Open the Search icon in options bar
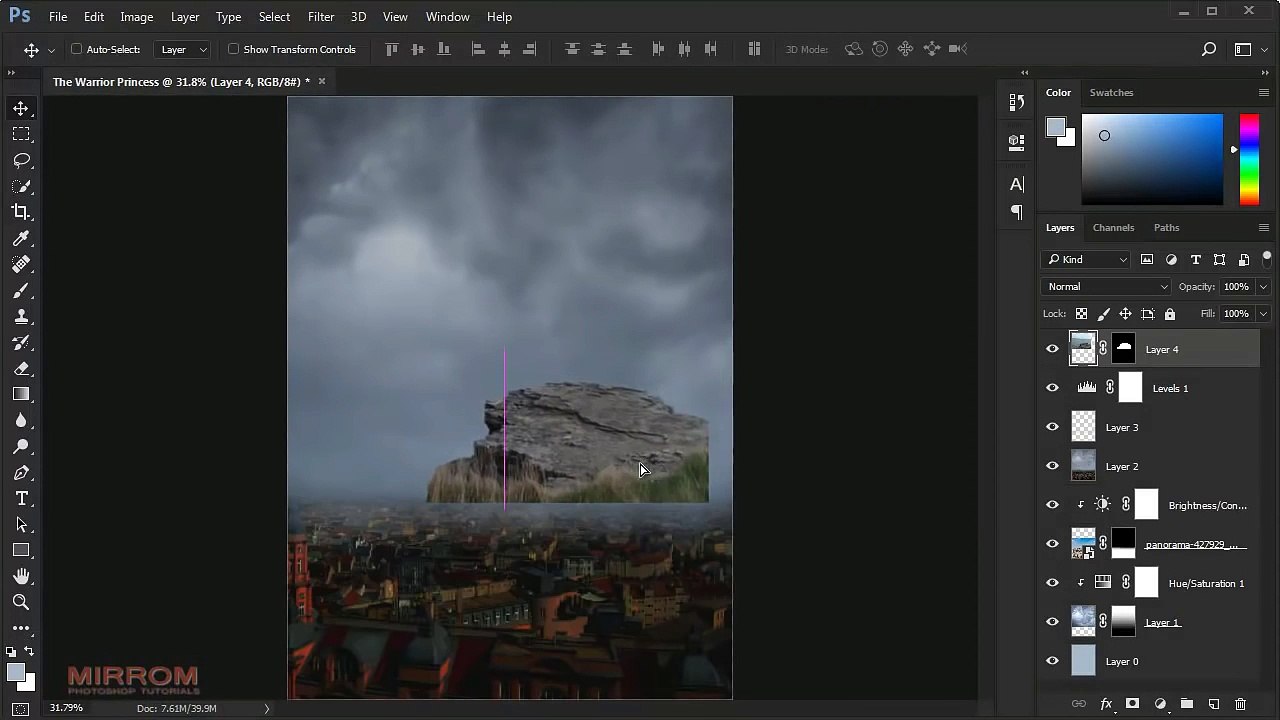Image resolution: width=1280 pixels, height=720 pixels. click(x=1209, y=49)
